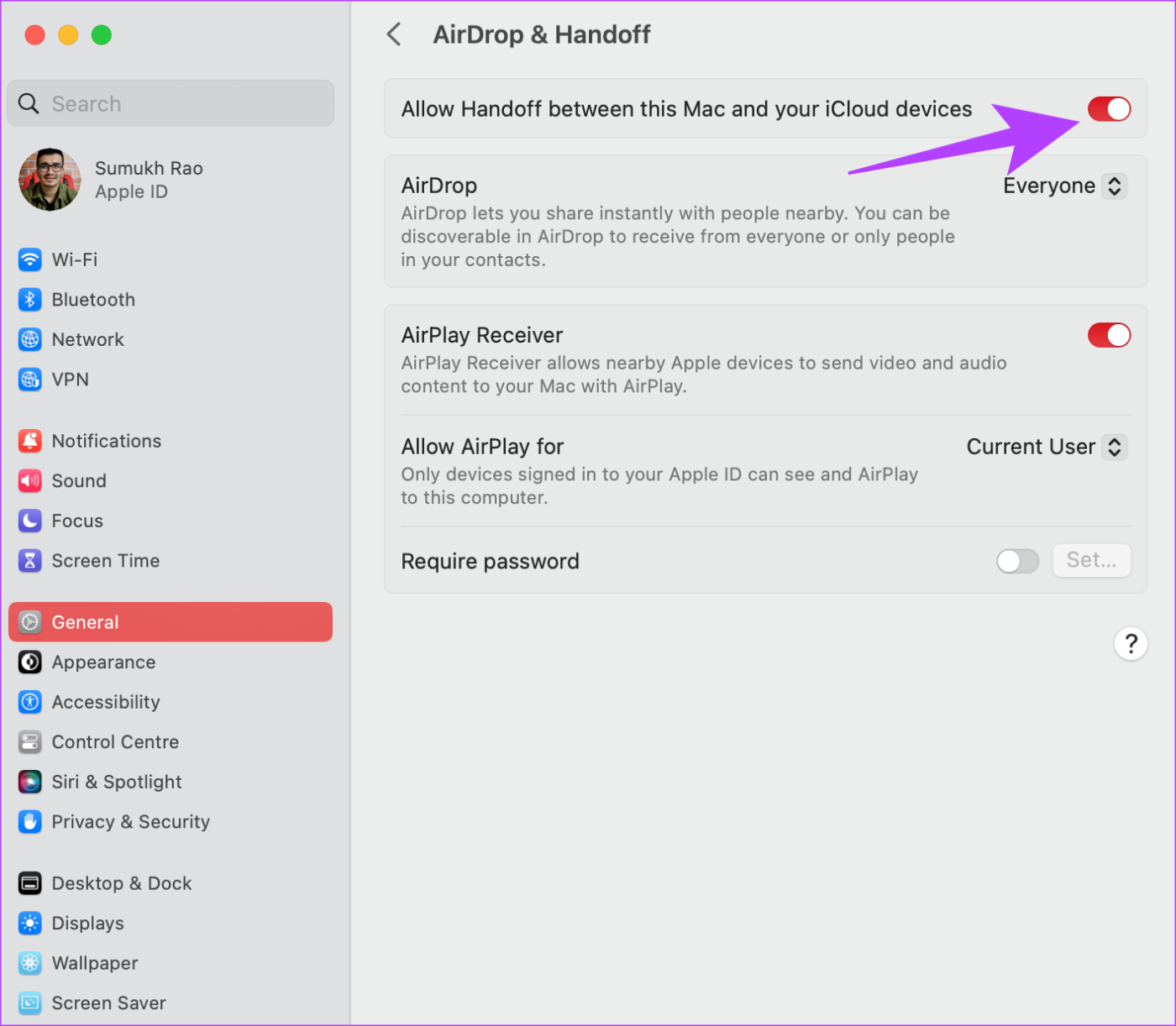Image resolution: width=1176 pixels, height=1026 pixels.
Task: Select Displays label in sidebar
Action: click(88, 924)
